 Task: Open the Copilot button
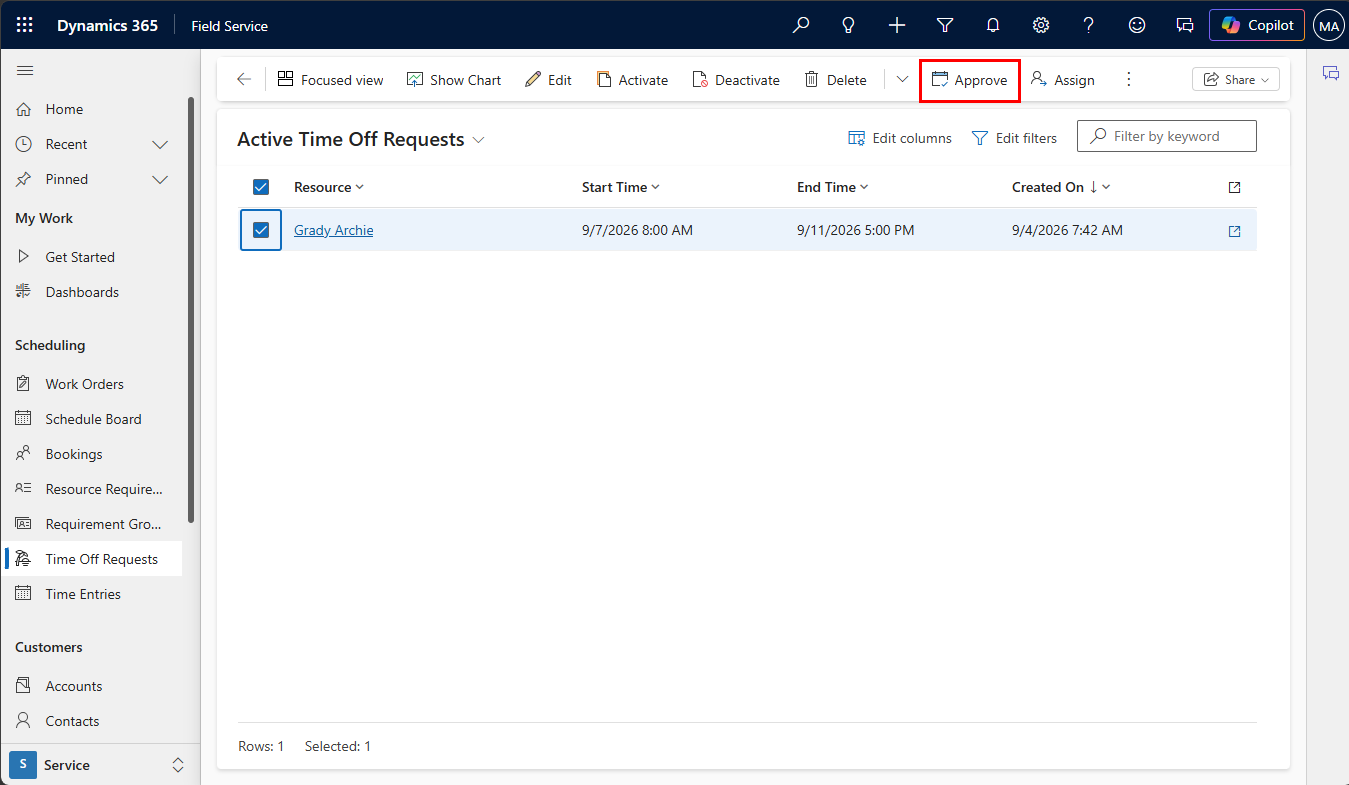click(x=1257, y=25)
